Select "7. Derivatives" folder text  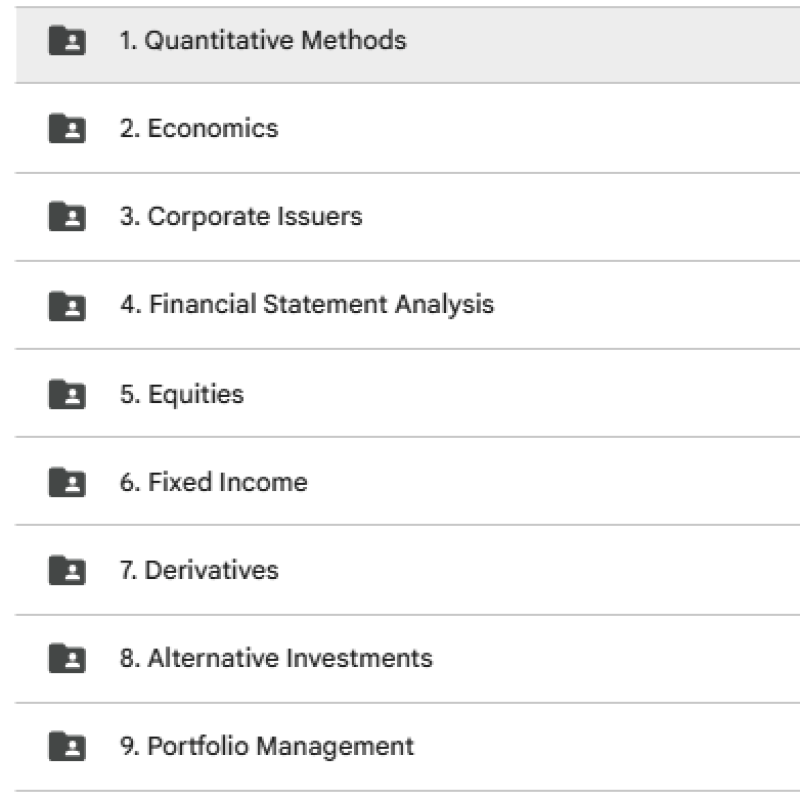point(199,570)
